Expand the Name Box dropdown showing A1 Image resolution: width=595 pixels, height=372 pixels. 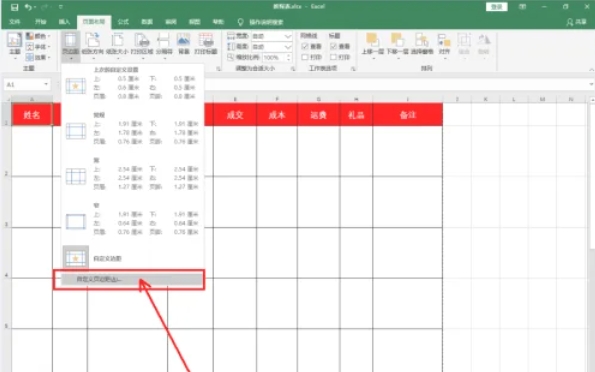click(x=46, y=84)
